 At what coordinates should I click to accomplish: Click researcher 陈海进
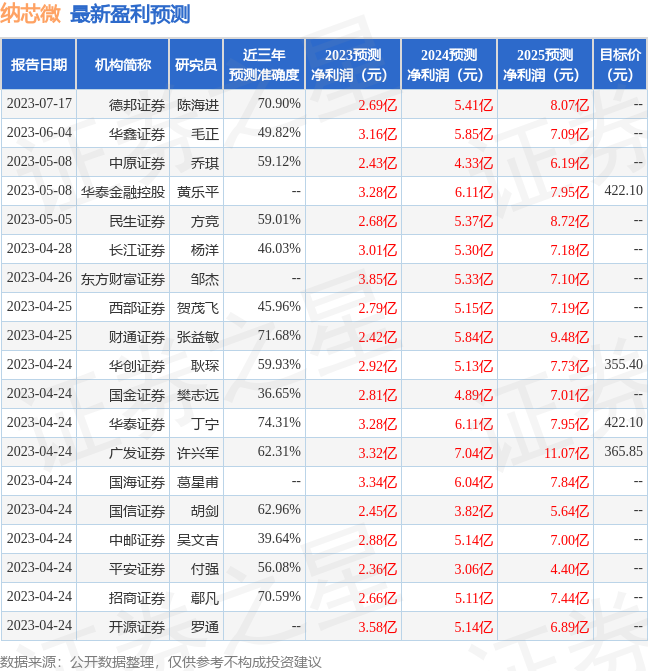tap(198, 105)
